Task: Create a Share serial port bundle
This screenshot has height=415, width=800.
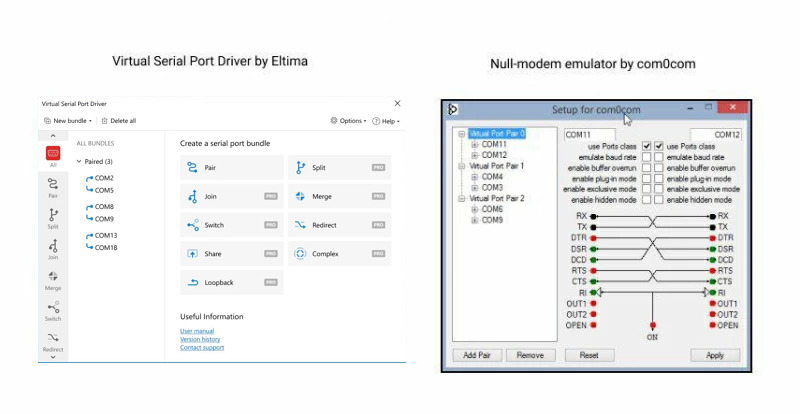Action: [x=232, y=254]
